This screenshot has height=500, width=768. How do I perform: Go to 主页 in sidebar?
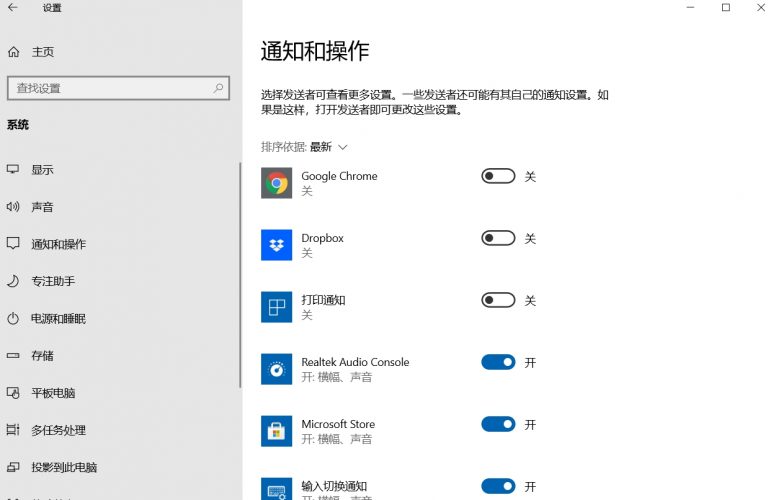pyautogui.click(x=43, y=51)
